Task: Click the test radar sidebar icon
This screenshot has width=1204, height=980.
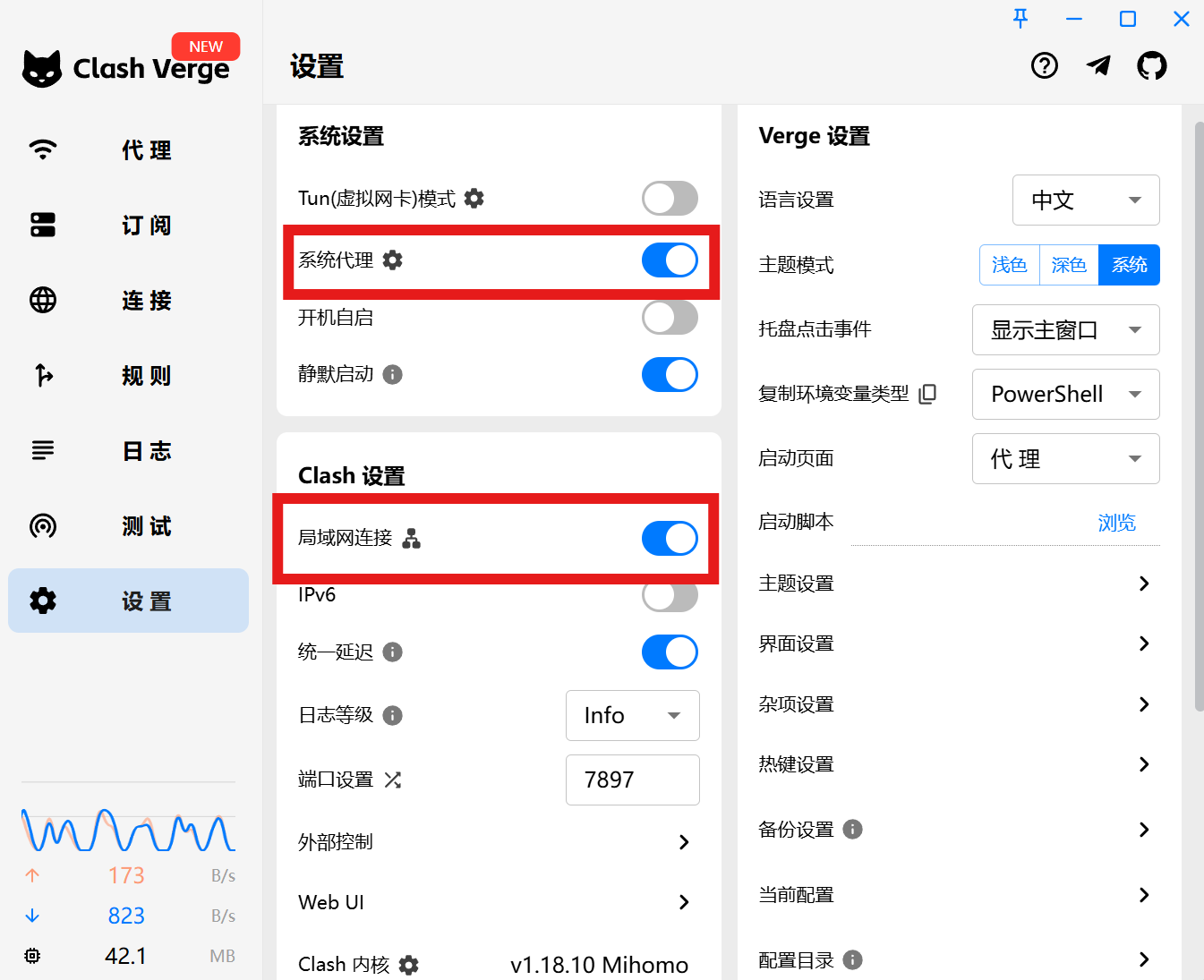Action: tap(43, 525)
